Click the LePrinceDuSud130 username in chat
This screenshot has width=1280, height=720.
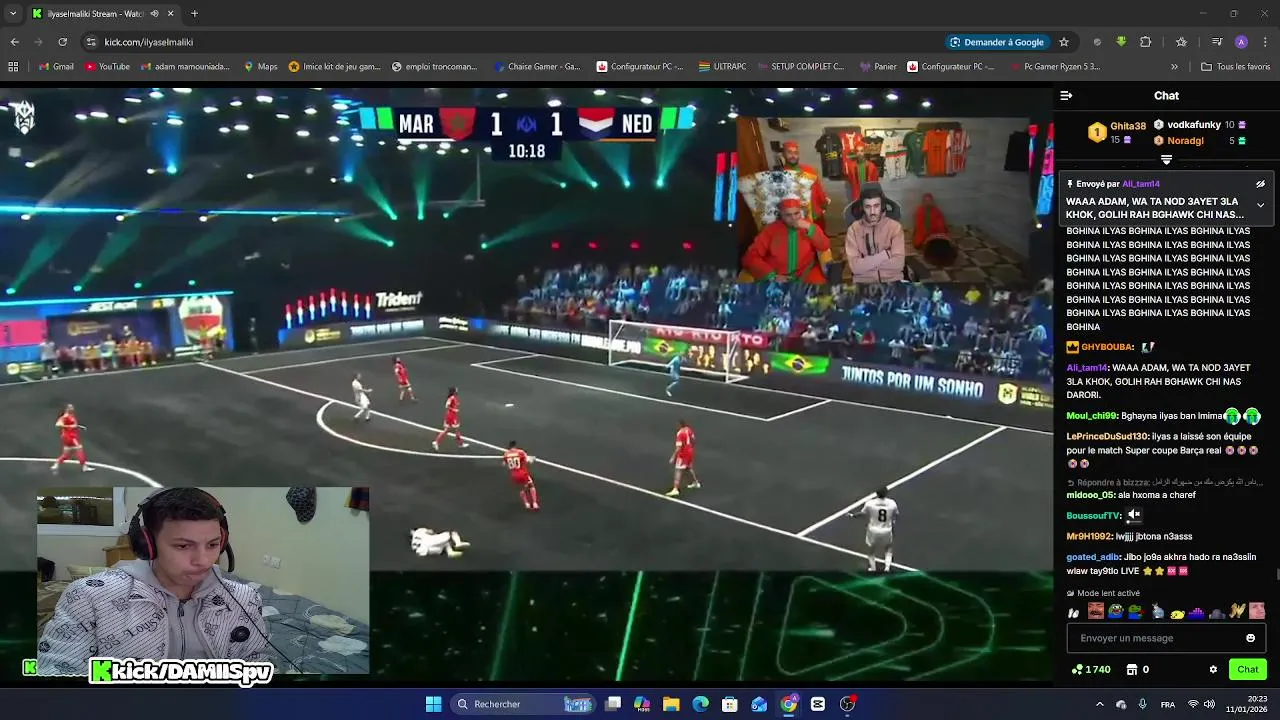click(x=1107, y=436)
